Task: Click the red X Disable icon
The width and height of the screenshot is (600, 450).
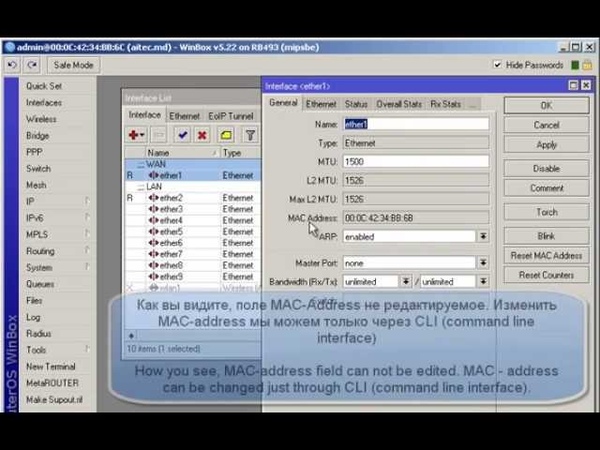Action: (202, 134)
